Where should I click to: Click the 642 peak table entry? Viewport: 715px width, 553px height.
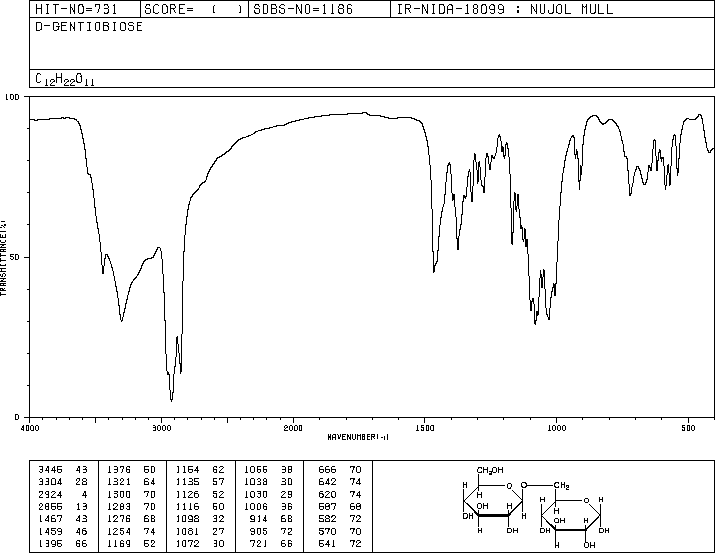coord(340,482)
